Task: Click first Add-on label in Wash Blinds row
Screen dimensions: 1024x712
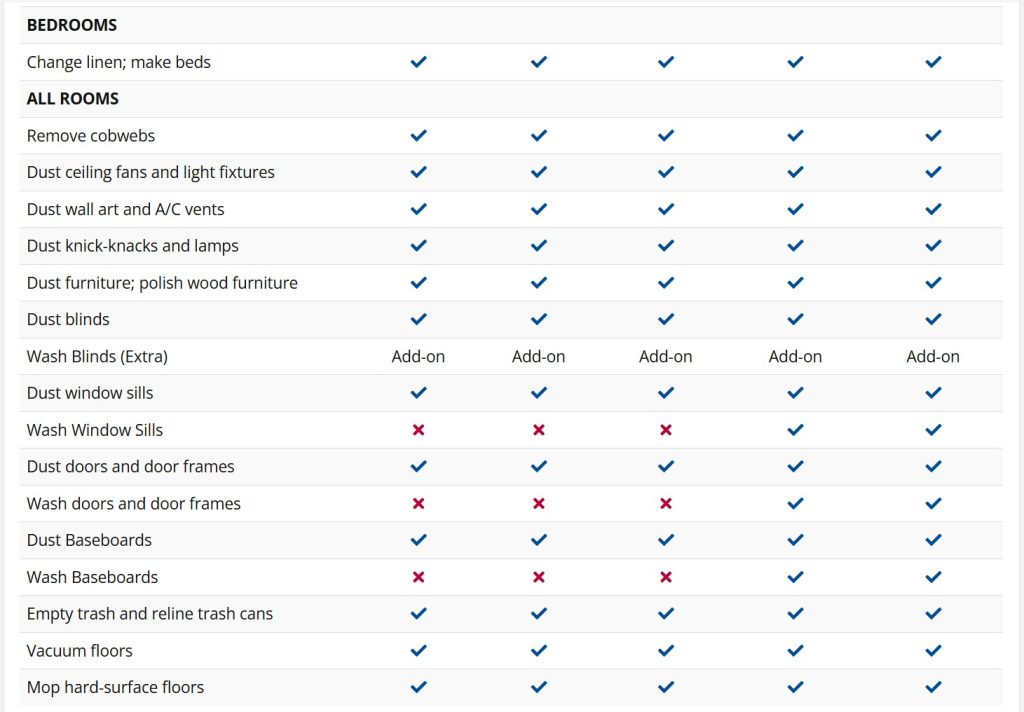Action: click(x=418, y=357)
